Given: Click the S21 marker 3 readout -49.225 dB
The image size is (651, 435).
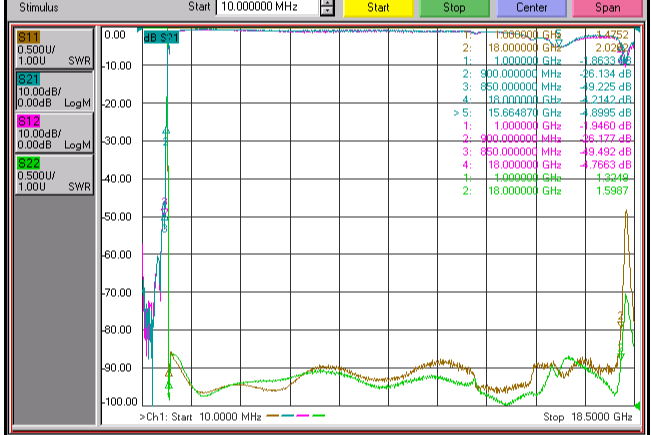Looking at the screenshot, I should 605,87.
